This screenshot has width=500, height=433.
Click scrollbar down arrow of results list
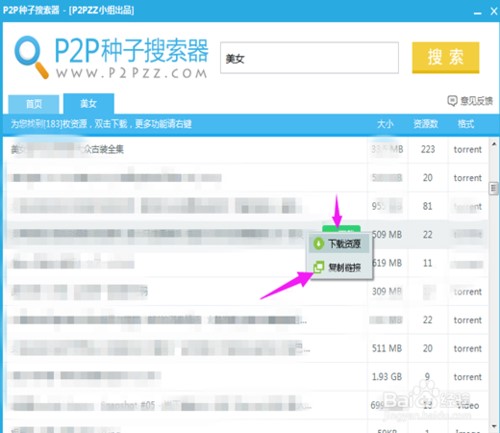pyautogui.click(x=494, y=426)
